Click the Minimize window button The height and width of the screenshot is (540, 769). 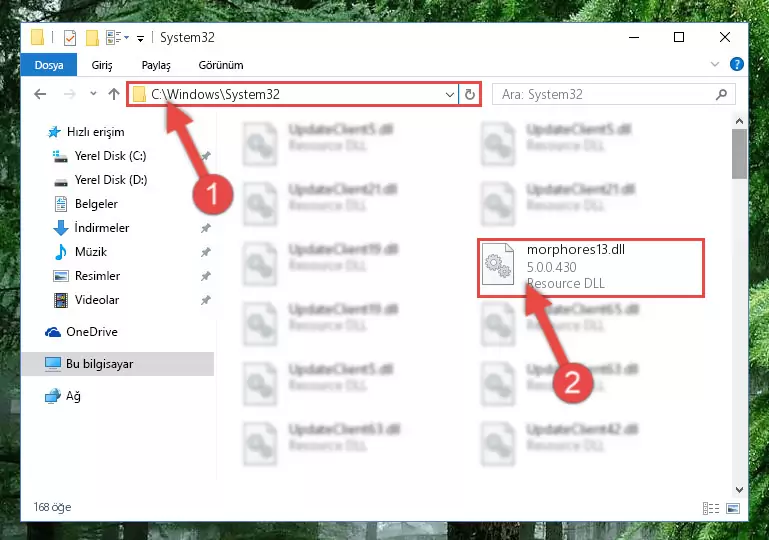click(634, 37)
